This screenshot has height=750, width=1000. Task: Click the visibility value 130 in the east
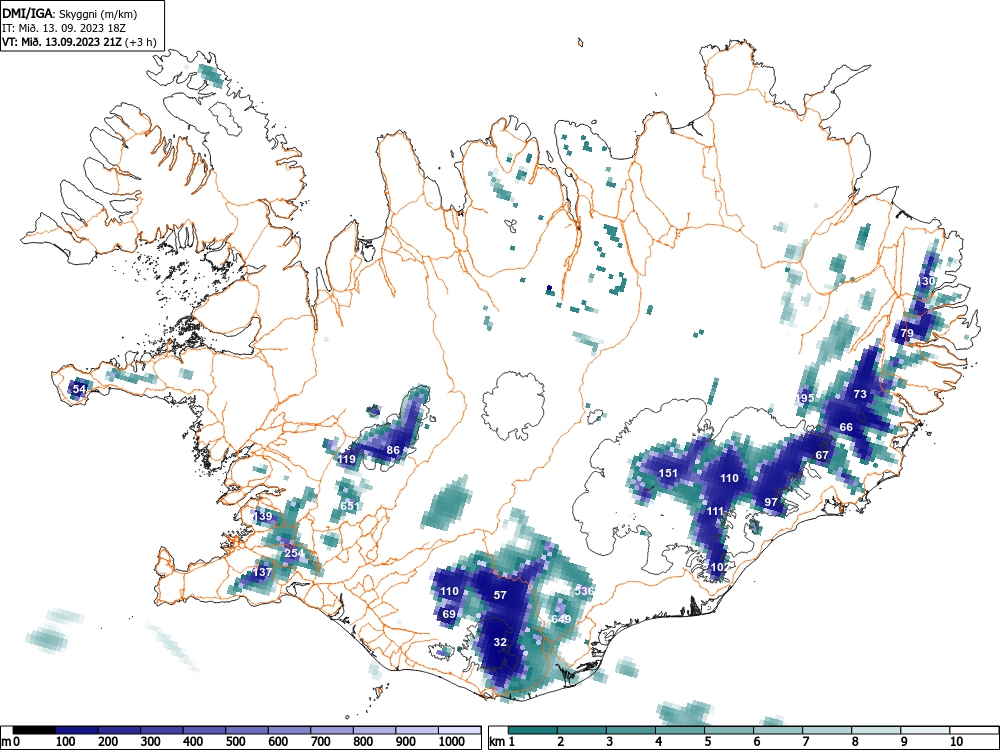(x=926, y=281)
